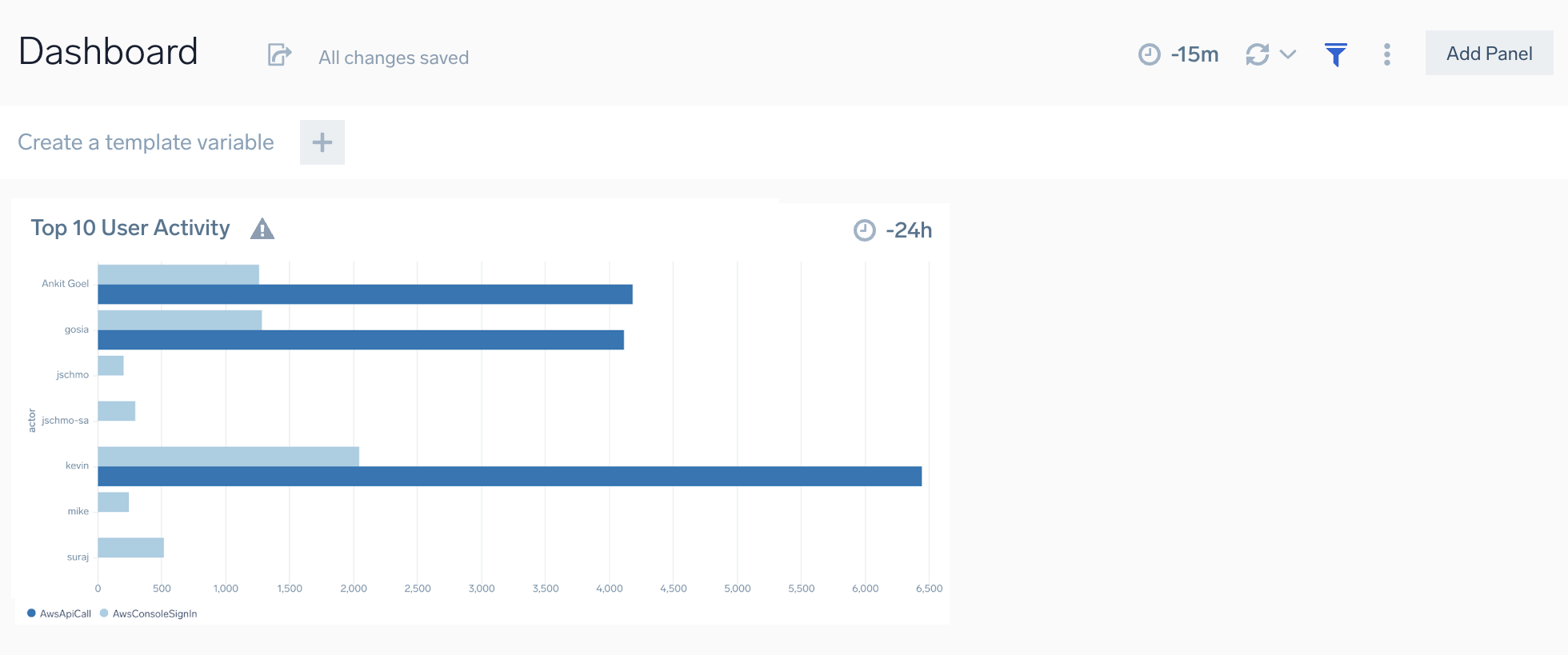Viewport: 1568px width, 655px height.
Task: Open the -24h panel time range selector
Action: click(909, 230)
